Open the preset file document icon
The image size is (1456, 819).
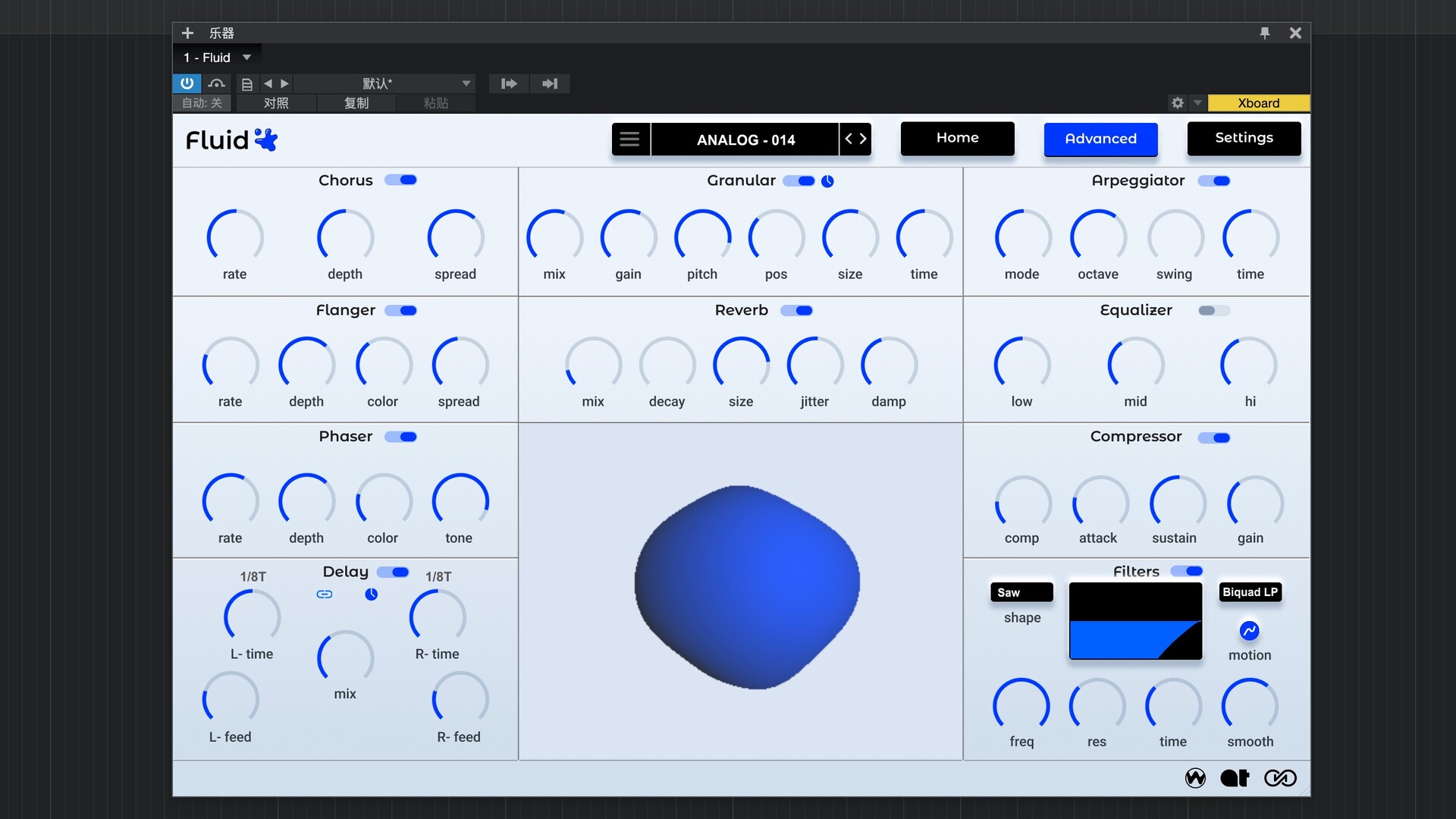click(x=246, y=84)
